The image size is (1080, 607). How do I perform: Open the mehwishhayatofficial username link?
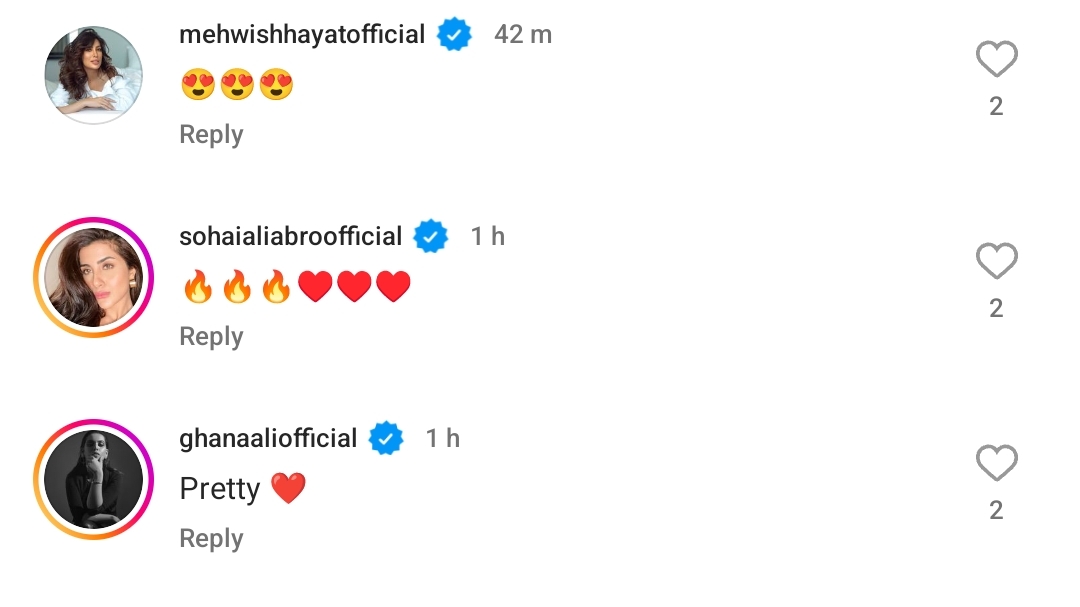pyautogui.click(x=302, y=35)
